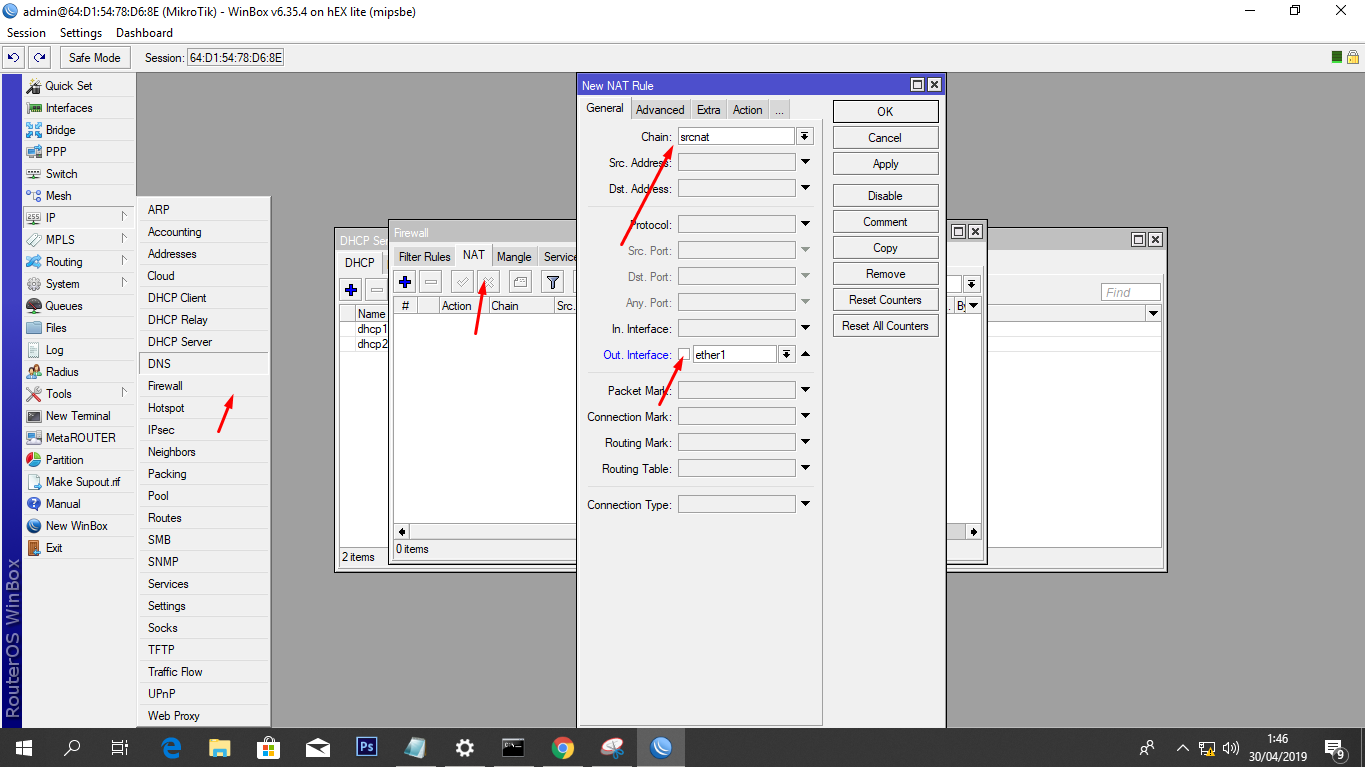Viewport: 1365px width, 767px height.
Task: Open Mesh from sidebar
Action: click(x=79, y=196)
